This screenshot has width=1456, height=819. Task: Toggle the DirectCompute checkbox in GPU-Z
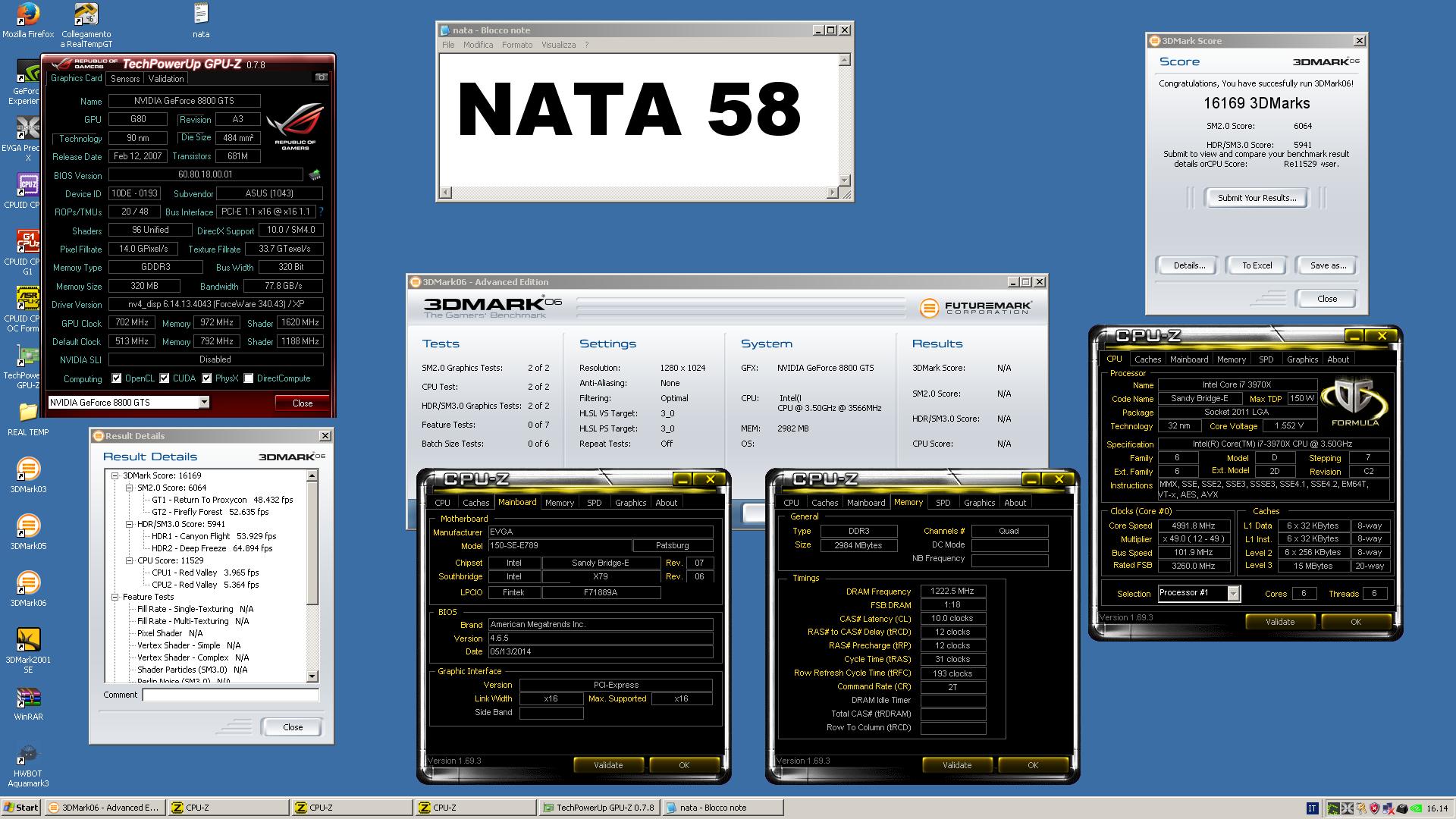pyautogui.click(x=248, y=378)
